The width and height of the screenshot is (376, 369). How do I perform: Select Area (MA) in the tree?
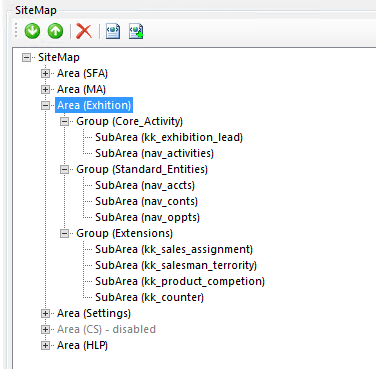click(81, 89)
